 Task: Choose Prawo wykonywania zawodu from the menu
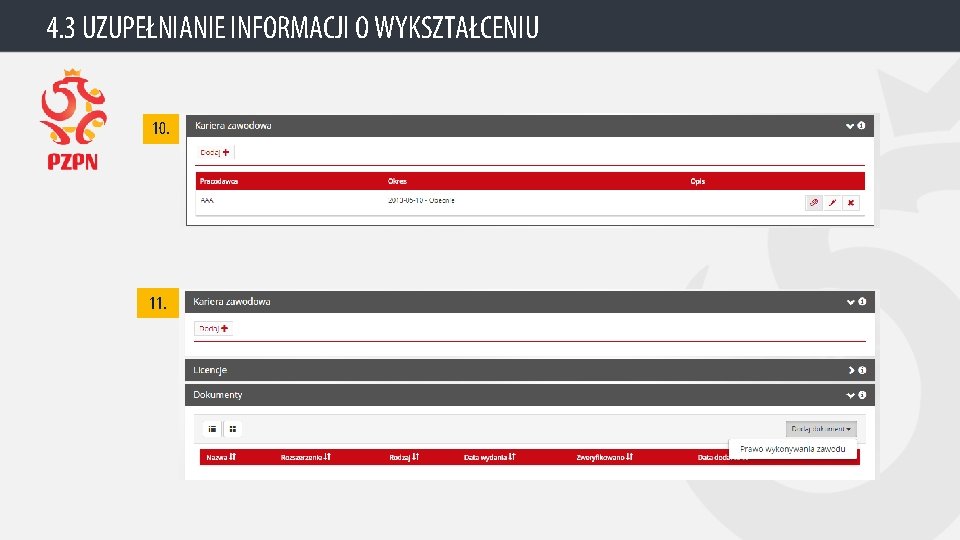[x=792, y=449]
